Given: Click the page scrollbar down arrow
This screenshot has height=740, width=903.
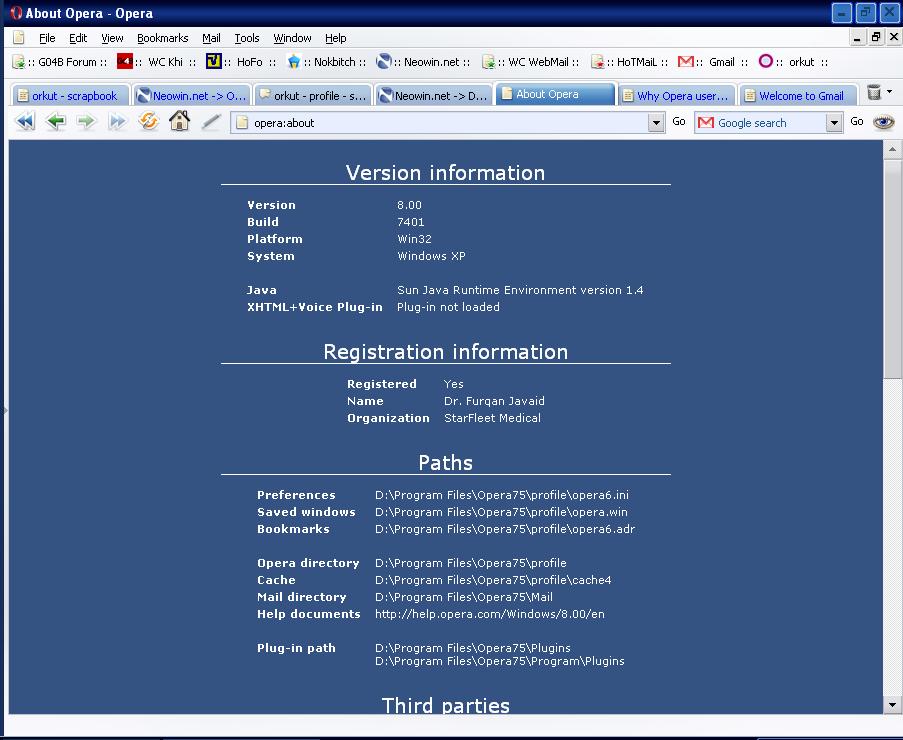Looking at the screenshot, I should 893,705.
